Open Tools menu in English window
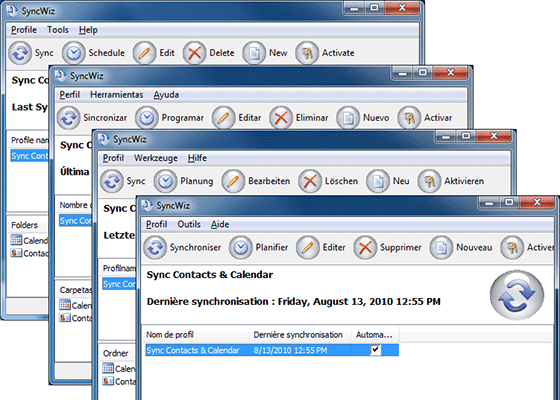Screen dimensions: 560x400 [x=58, y=30]
